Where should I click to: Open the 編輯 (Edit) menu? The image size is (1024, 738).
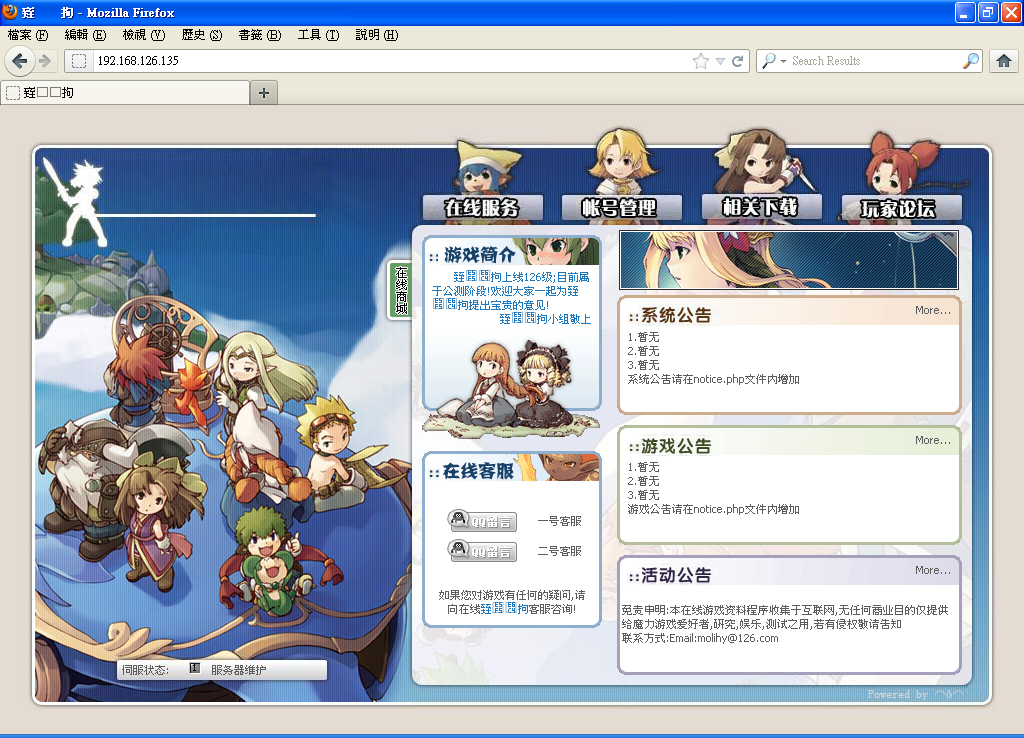coord(86,35)
